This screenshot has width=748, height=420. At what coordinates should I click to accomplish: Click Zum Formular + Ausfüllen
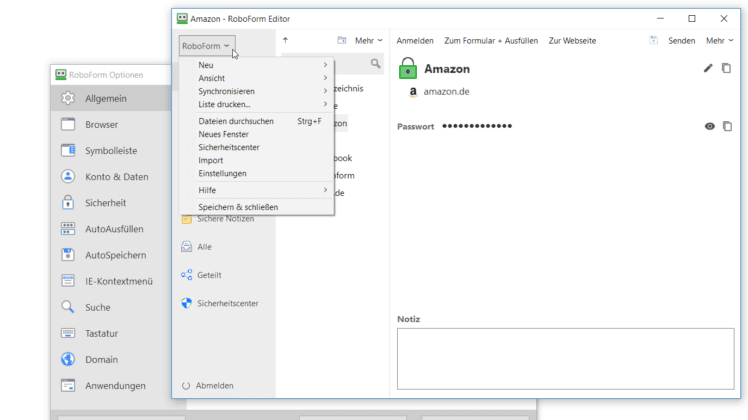(491, 41)
